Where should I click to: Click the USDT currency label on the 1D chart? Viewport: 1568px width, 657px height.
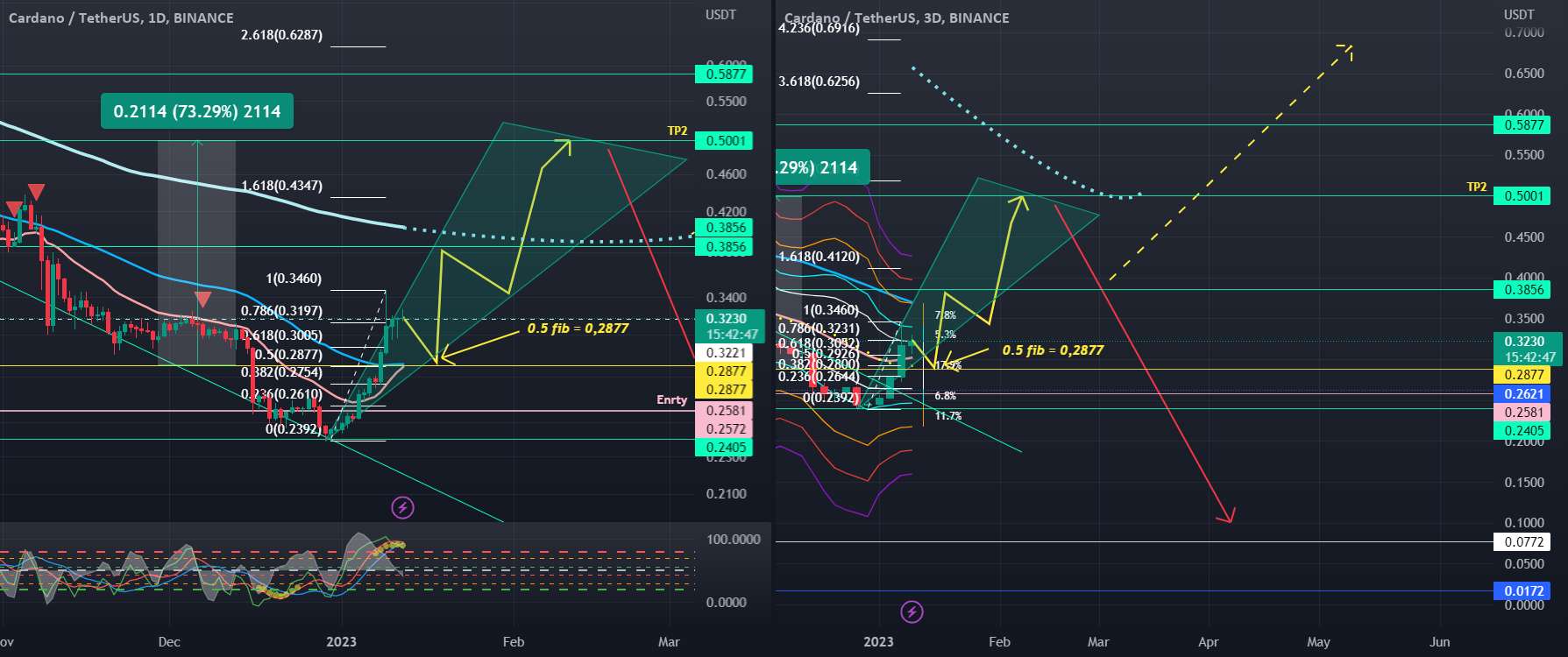(720, 15)
